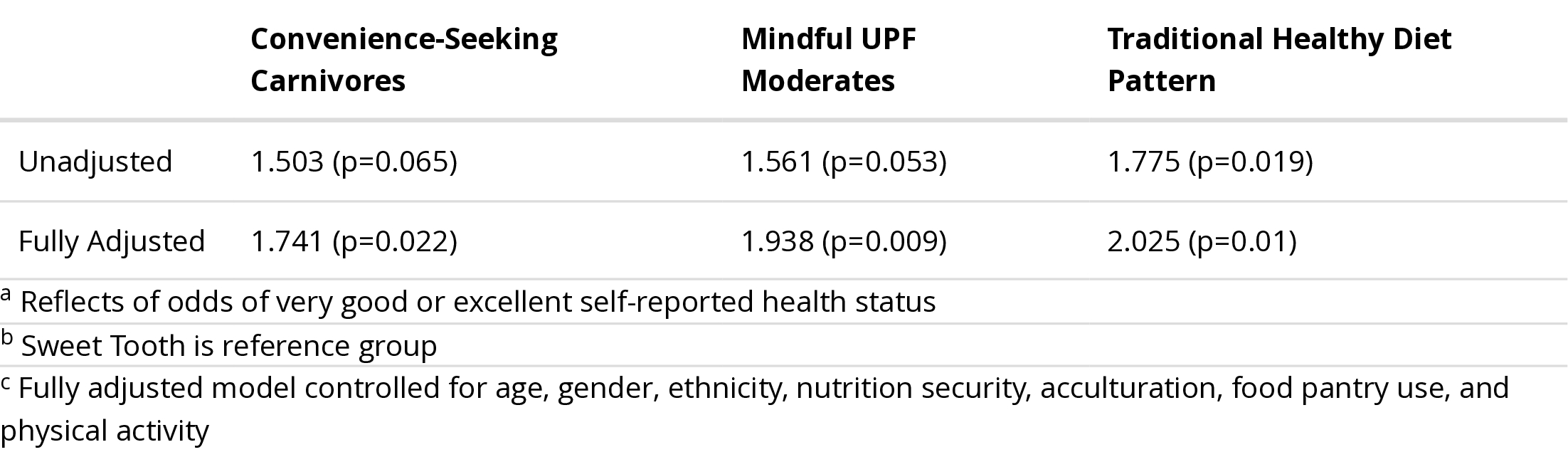
Task: Click the empty top-left header cell
Action: click(x=121, y=60)
